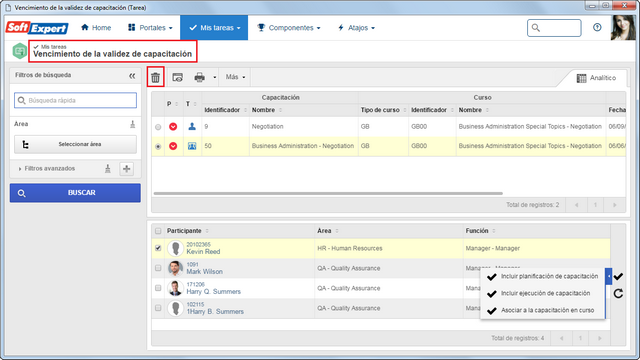Clear advanced filters broom icon

(108, 169)
